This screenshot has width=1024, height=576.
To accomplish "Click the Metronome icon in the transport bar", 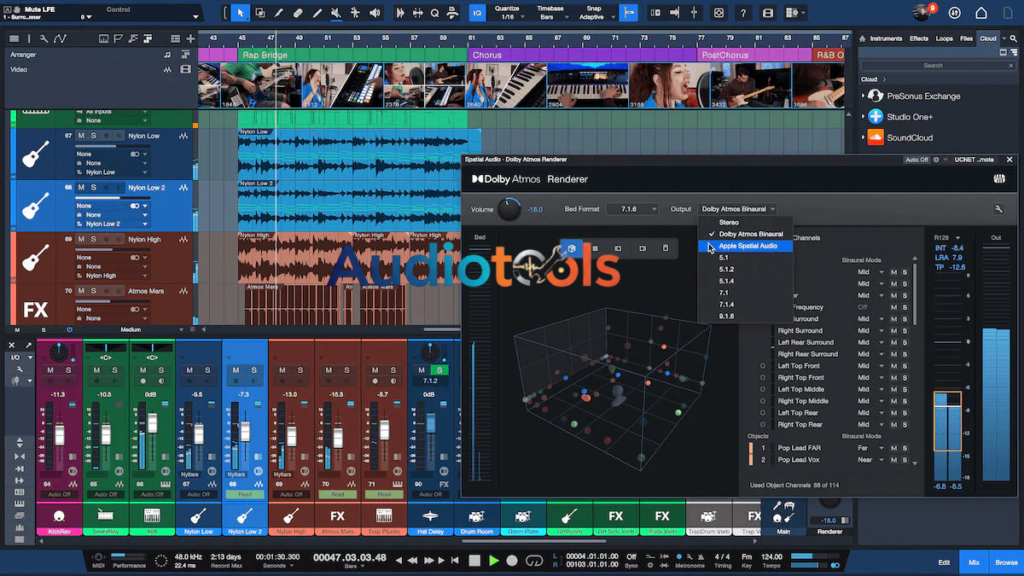I will [701, 558].
